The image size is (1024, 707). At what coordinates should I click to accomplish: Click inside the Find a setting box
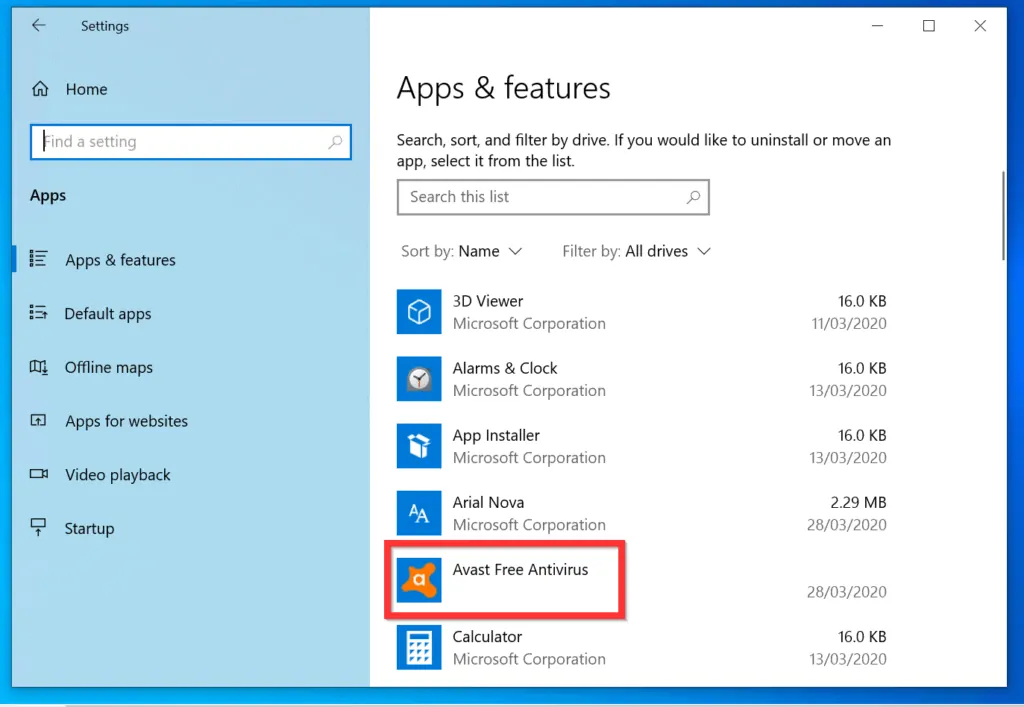[x=190, y=141]
